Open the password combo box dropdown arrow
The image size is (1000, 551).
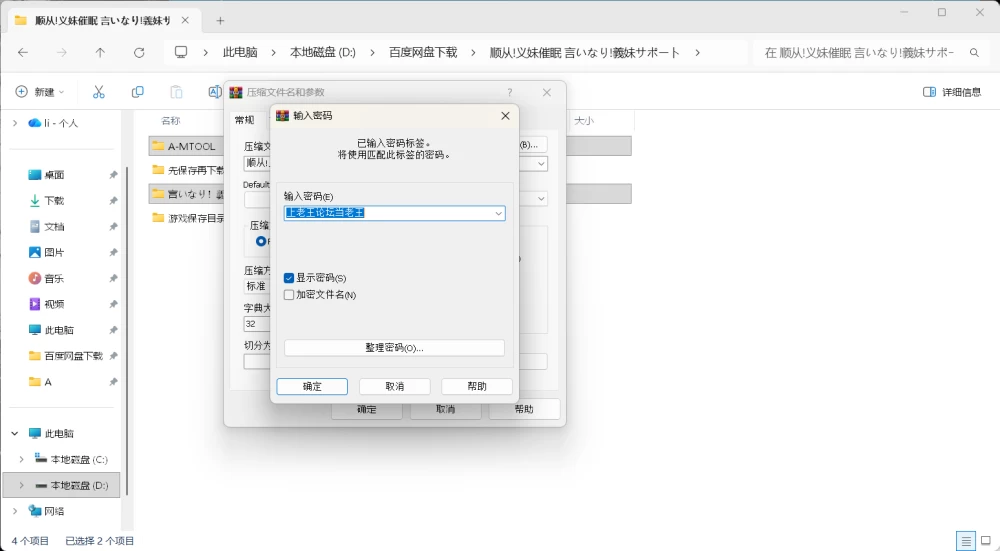tap(498, 214)
